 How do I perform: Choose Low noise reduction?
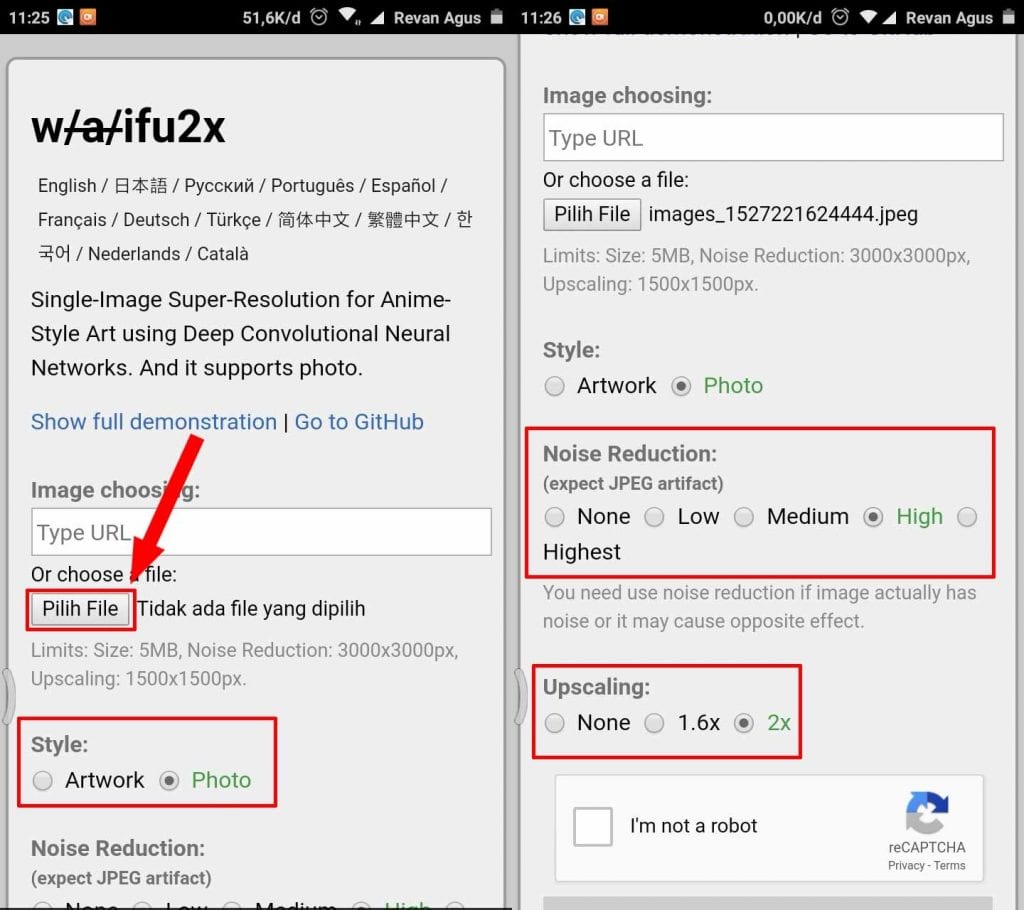coord(654,517)
